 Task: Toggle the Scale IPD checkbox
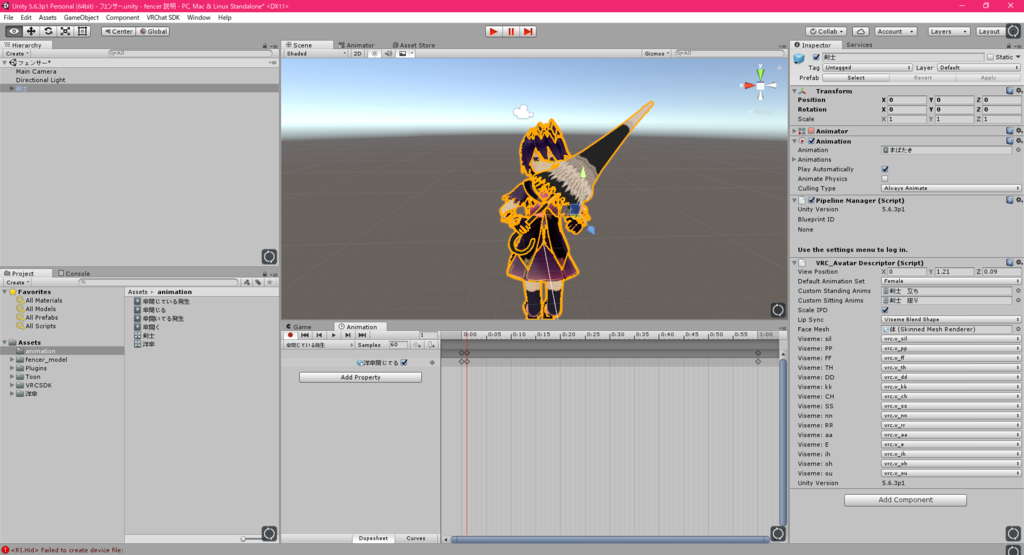[x=885, y=310]
